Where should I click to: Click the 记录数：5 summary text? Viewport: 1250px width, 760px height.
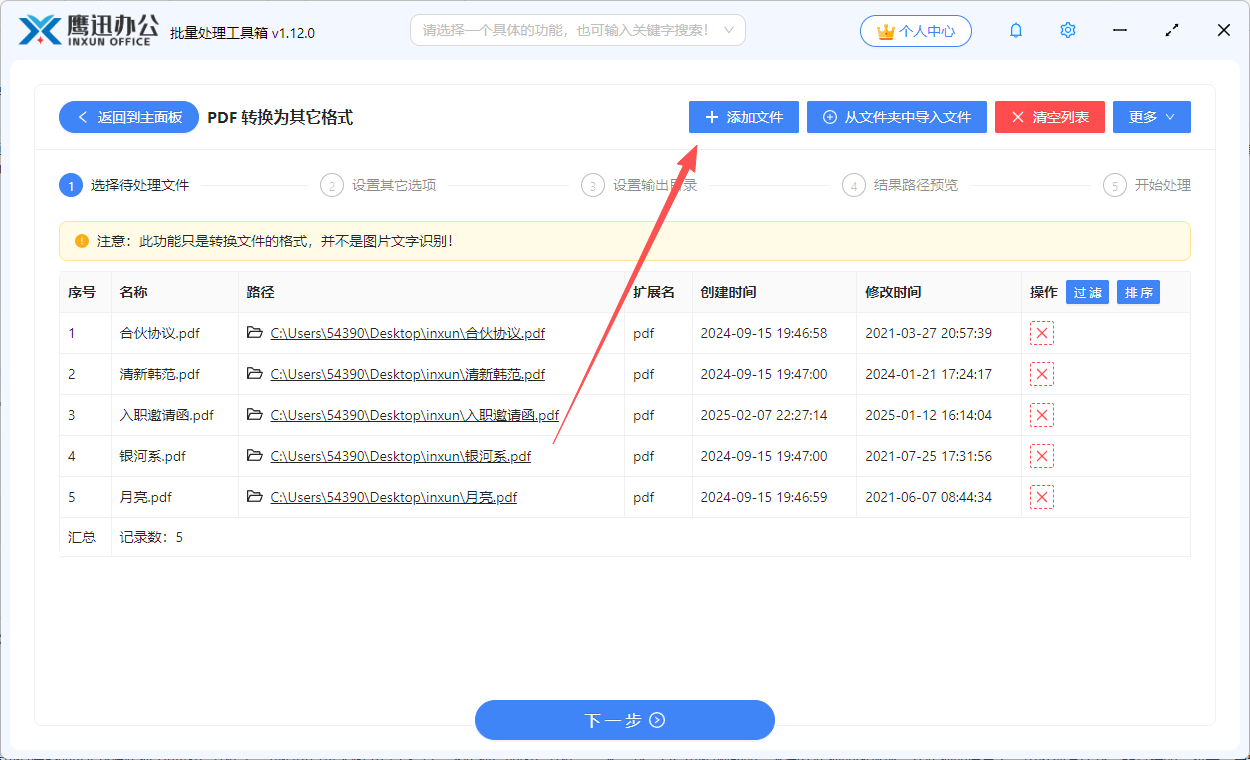[151, 537]
